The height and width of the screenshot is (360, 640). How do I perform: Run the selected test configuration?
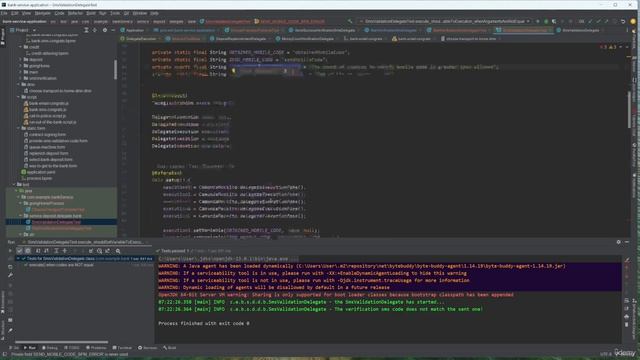tap(538, 21)
